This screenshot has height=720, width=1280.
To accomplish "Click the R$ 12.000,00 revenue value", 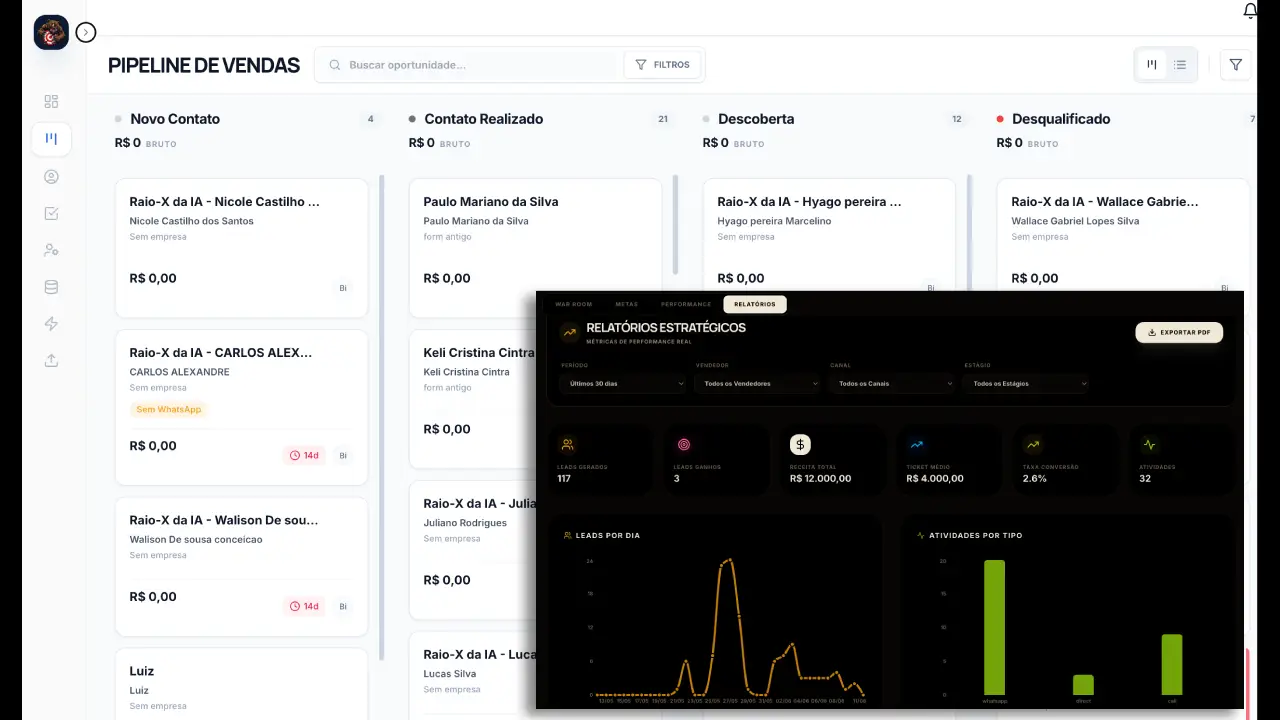I will pos(820,478).
